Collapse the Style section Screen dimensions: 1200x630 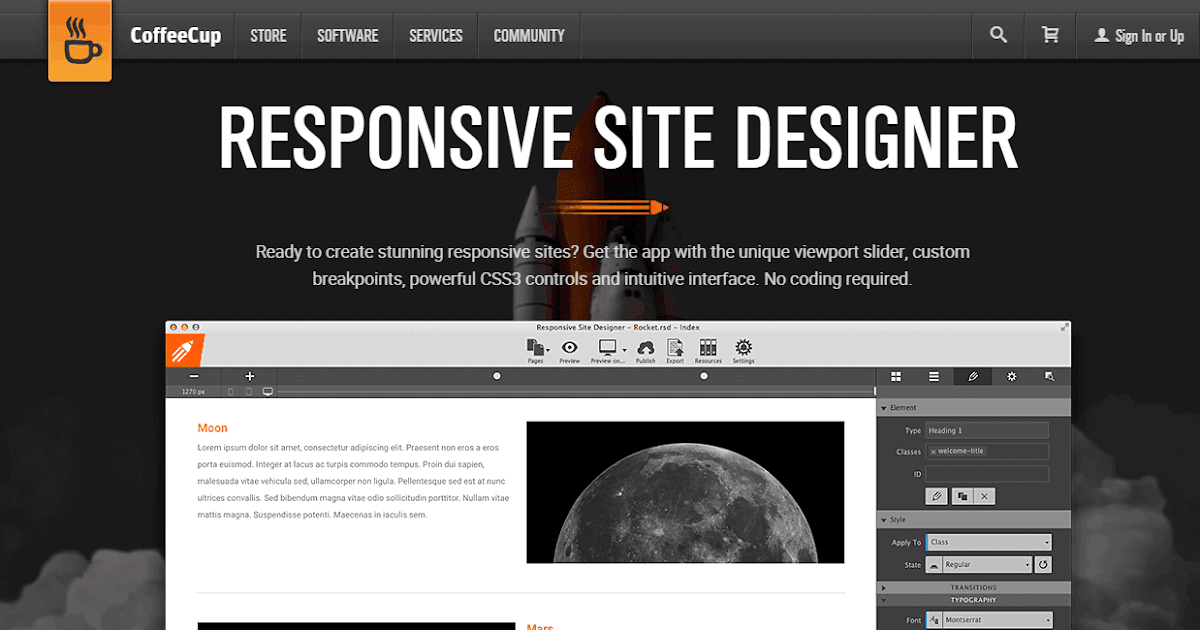click(974, 520)
